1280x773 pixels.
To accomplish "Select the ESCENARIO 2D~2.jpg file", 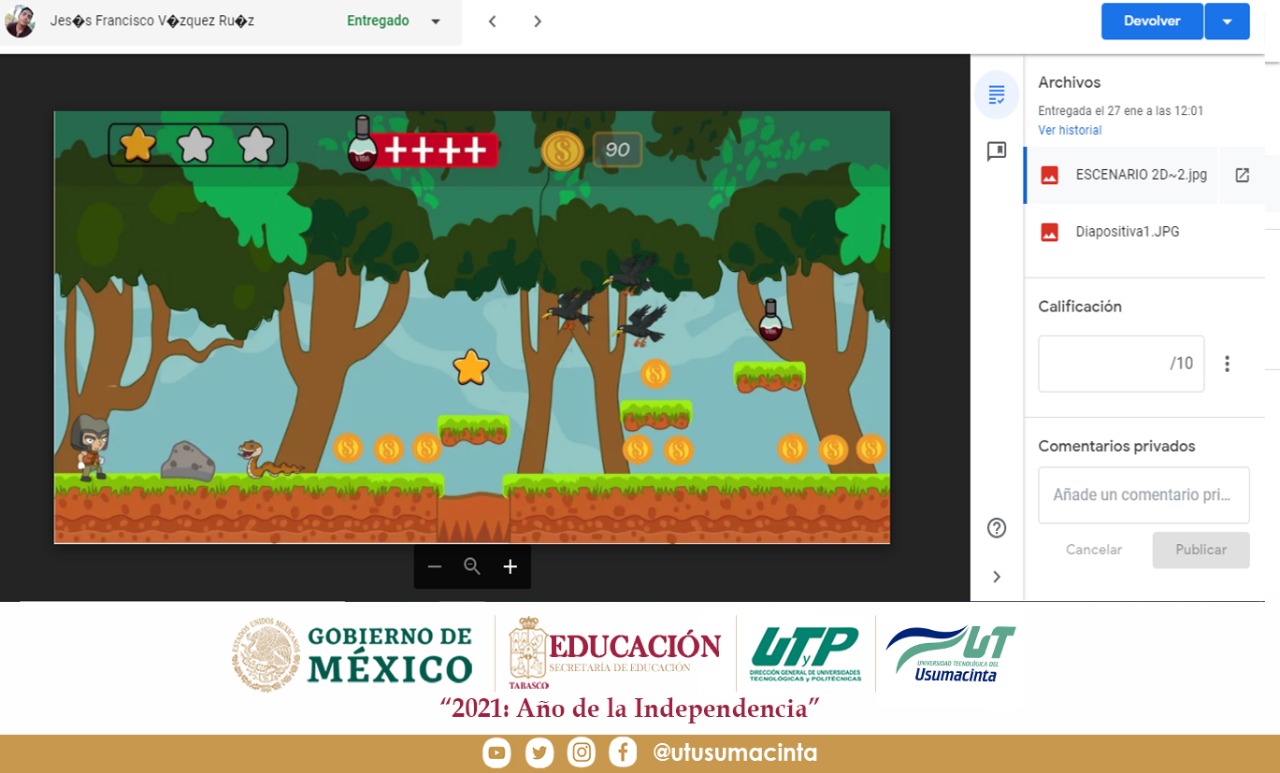I will pyautogui.click(x=1121, y=175).
